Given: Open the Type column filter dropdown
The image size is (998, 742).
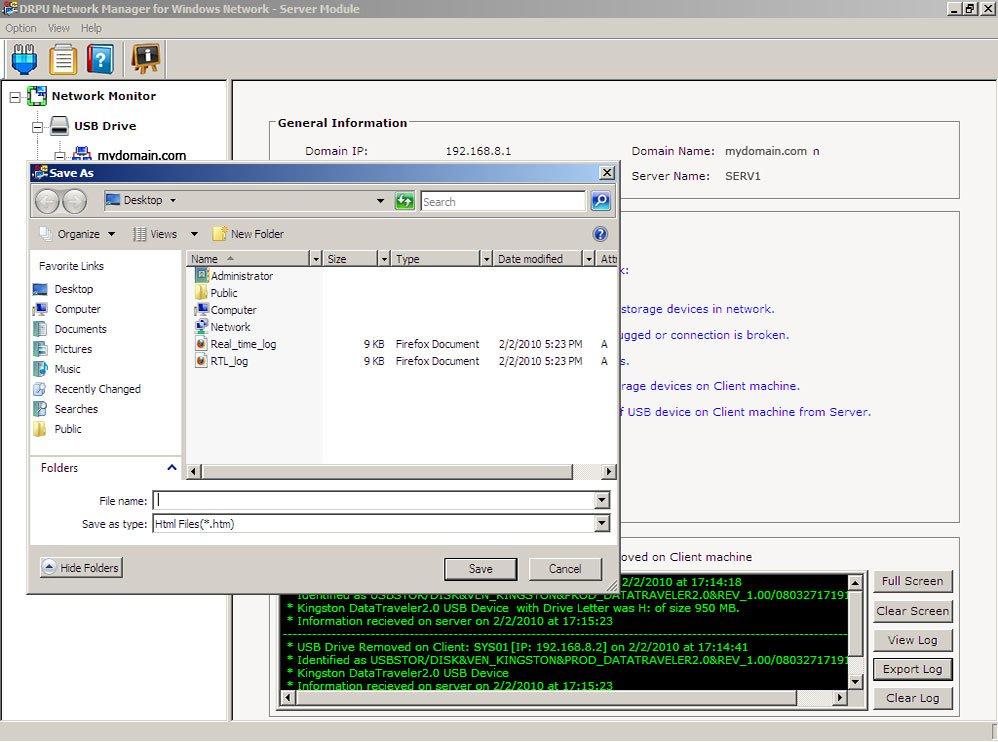Looking at the screenshot, I should pos(486,258).
